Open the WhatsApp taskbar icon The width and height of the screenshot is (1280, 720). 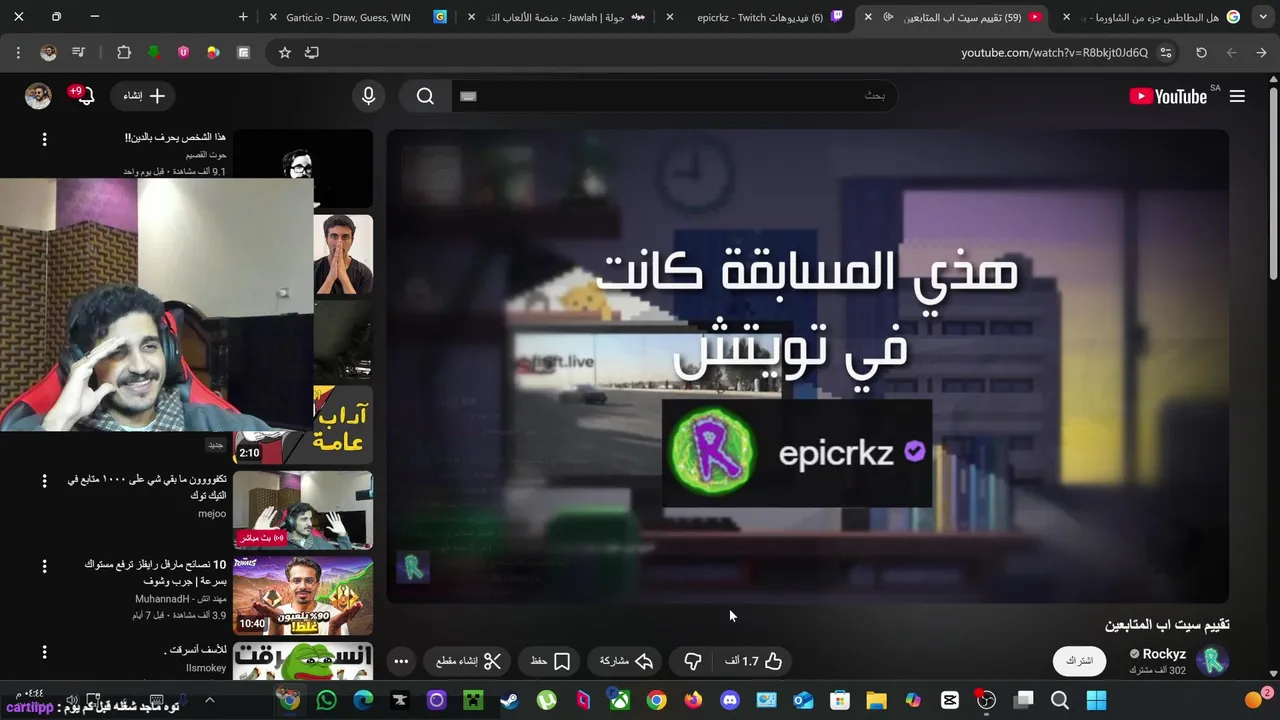point(326,701)
